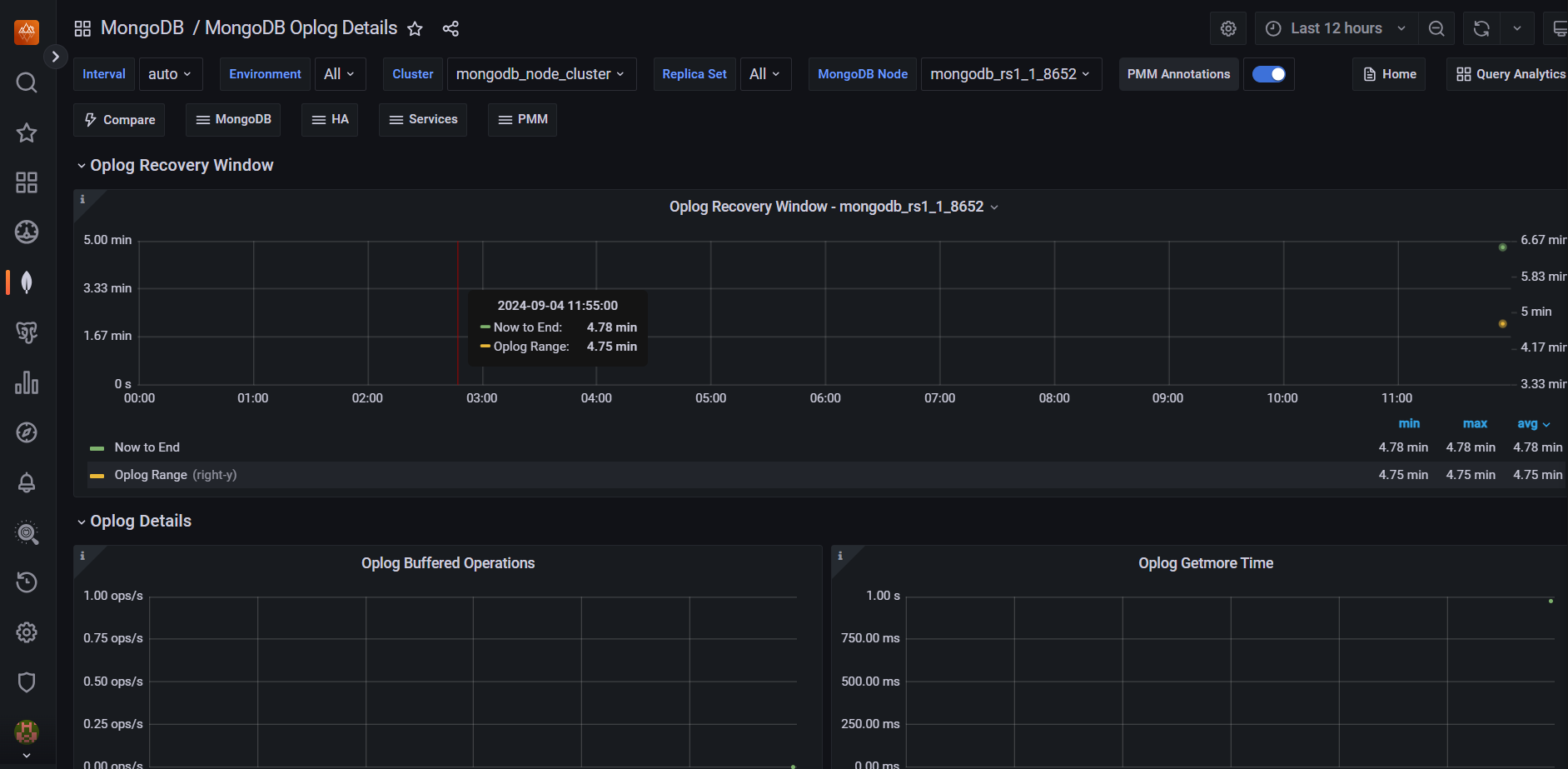Screen dimensions: 1568x769
Task: Show info for Oplog Buffered Operations panel
Action: point(82,556)
